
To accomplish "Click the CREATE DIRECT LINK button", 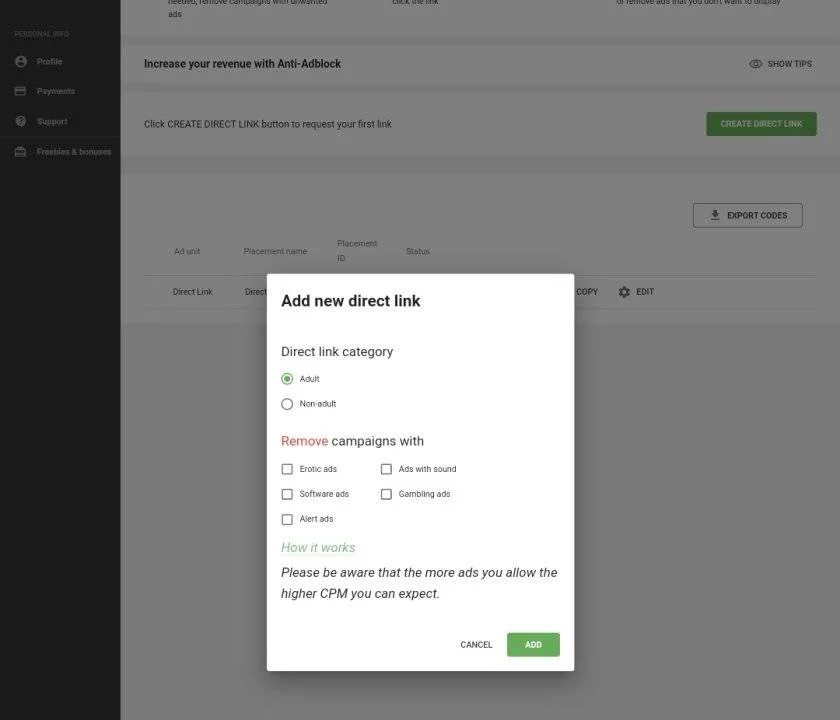I will 761,124.
